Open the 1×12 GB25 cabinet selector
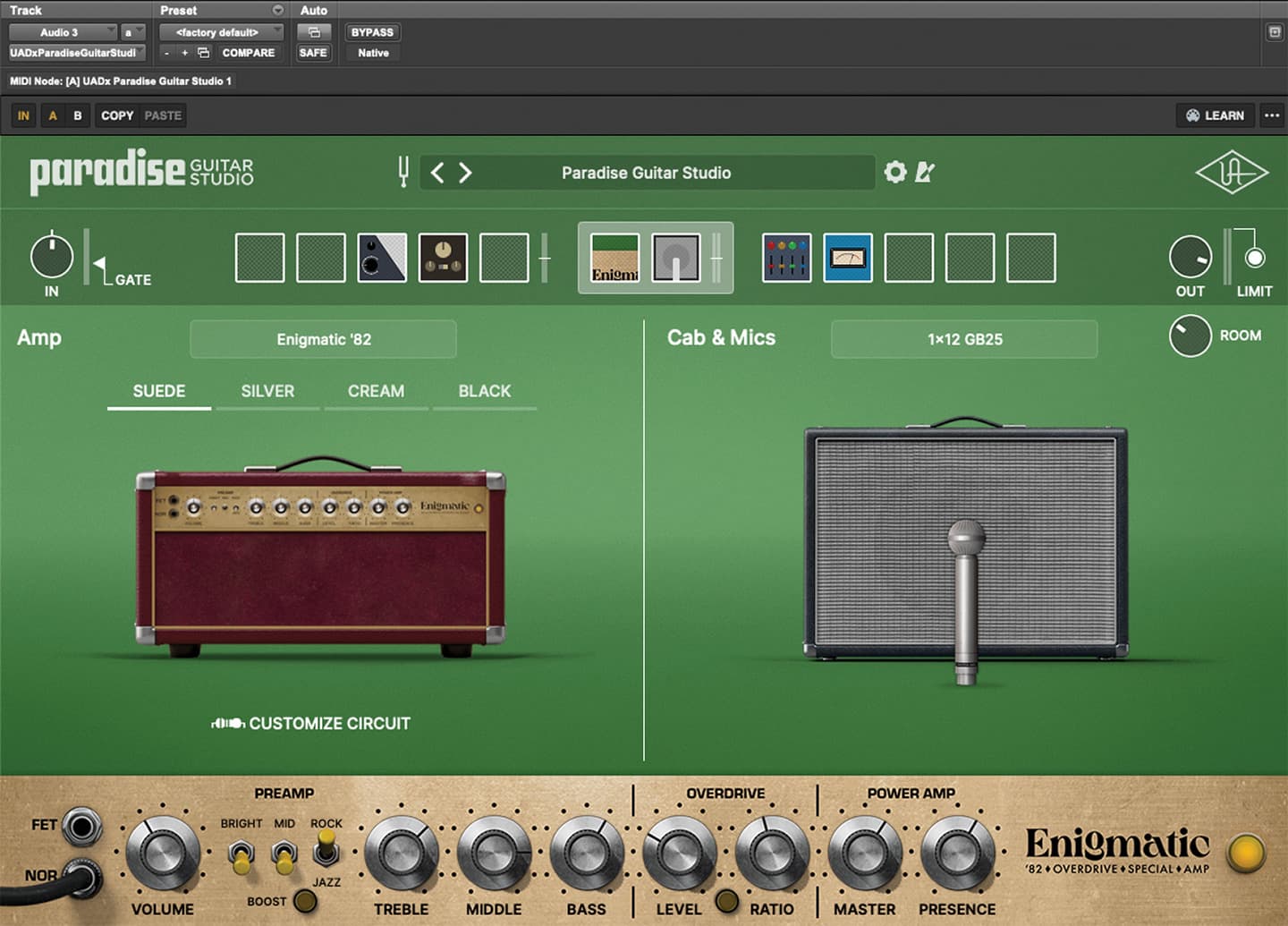 pos(964,339)
